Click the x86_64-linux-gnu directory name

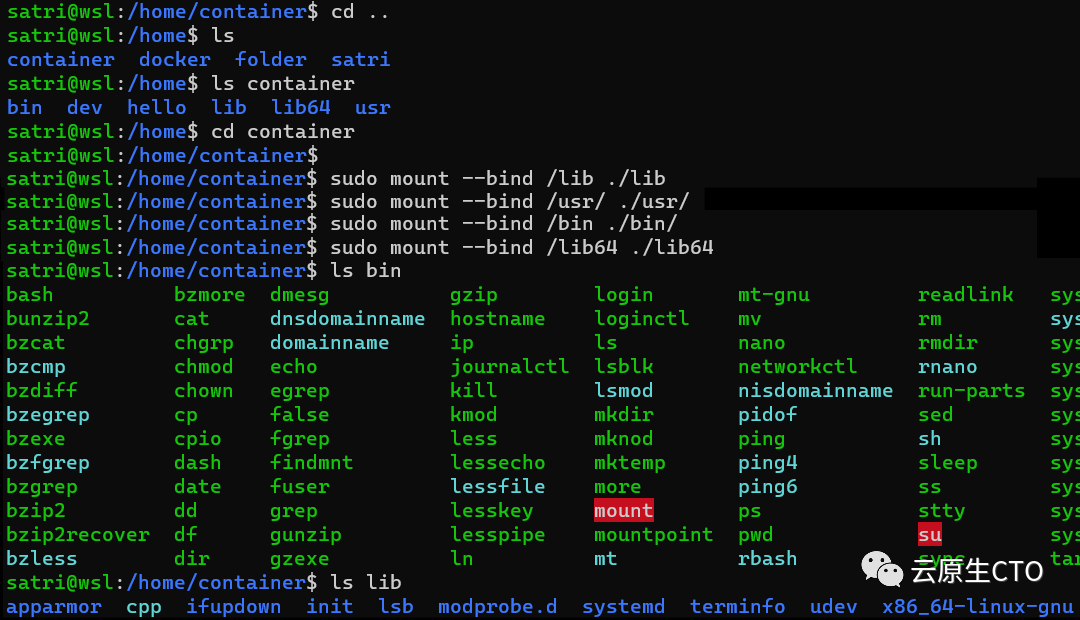[x=977, y=607]
